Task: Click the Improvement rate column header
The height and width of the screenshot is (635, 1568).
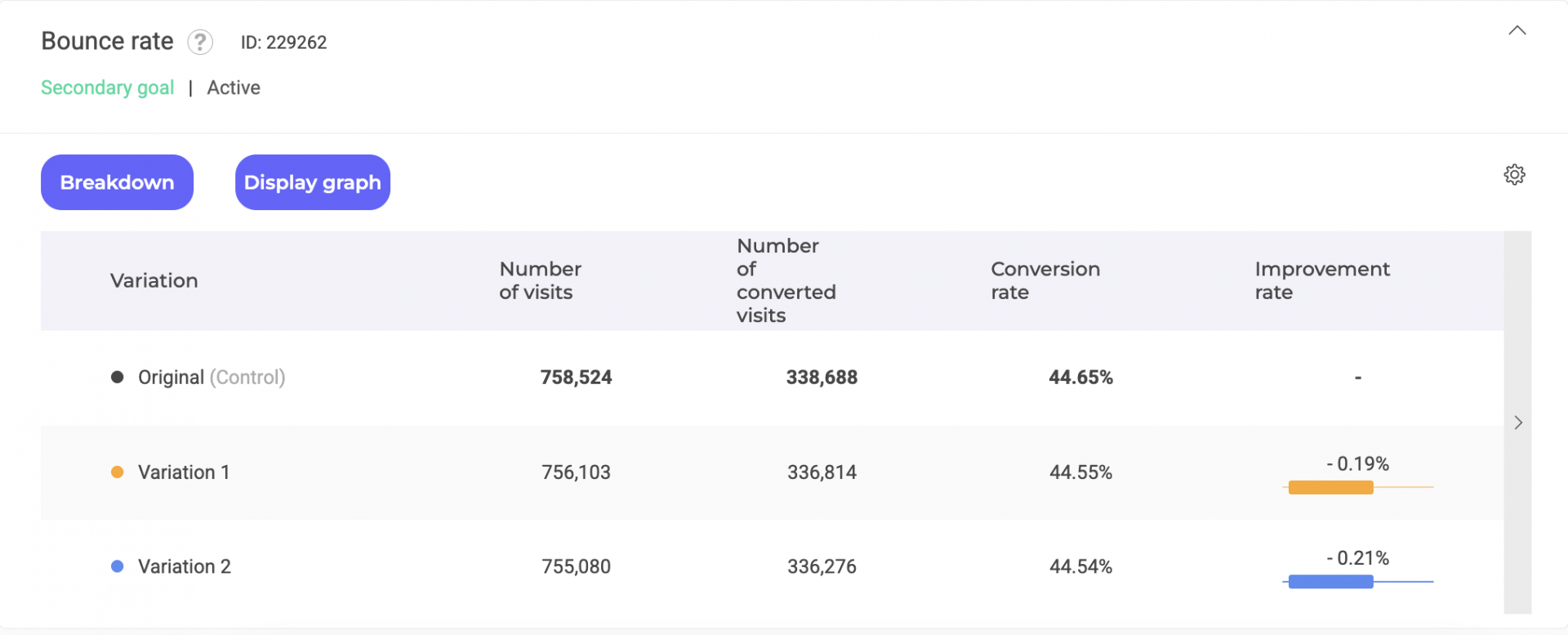Action: [x=1321, y=280]
